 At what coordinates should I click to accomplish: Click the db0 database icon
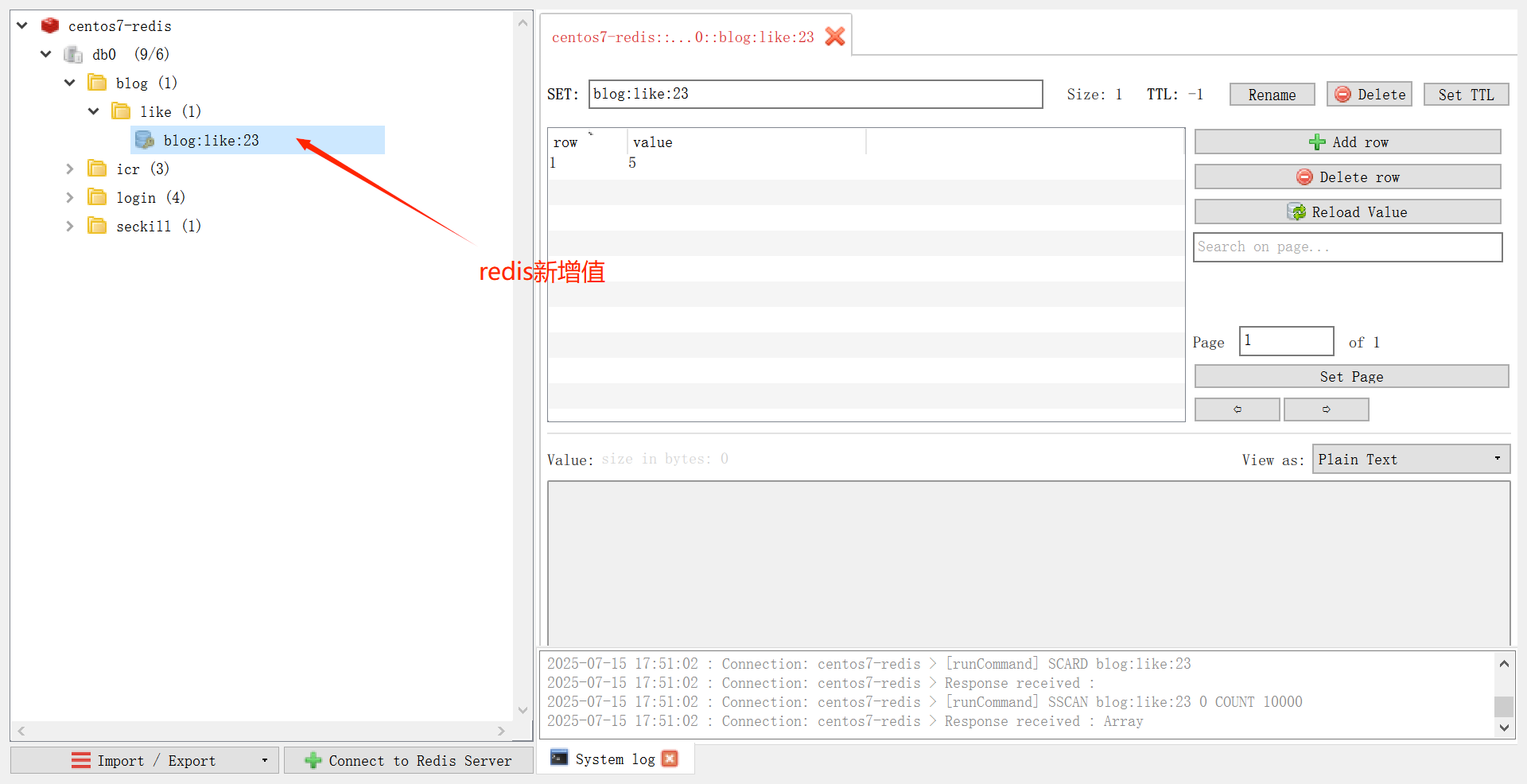73,54
